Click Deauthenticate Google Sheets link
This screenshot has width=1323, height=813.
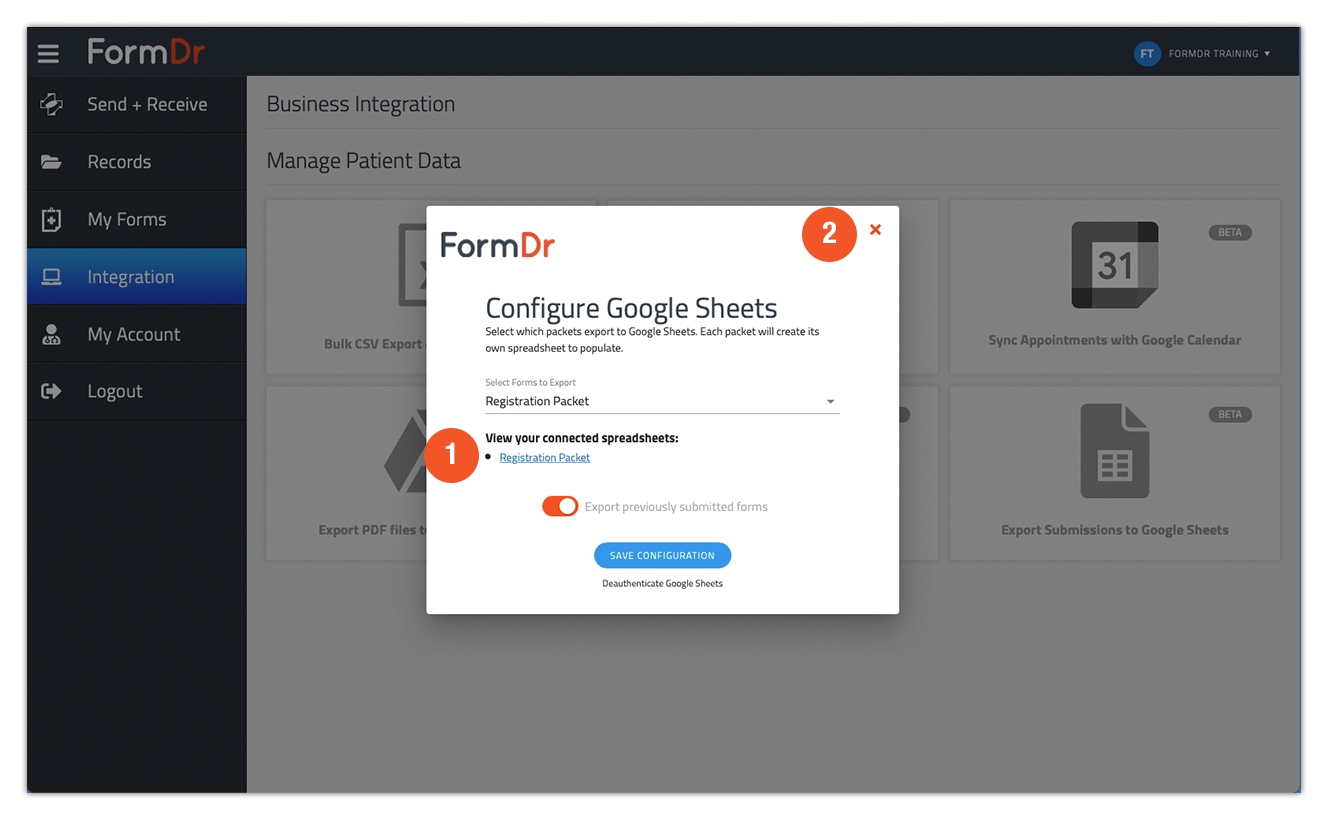click(662, 583)
